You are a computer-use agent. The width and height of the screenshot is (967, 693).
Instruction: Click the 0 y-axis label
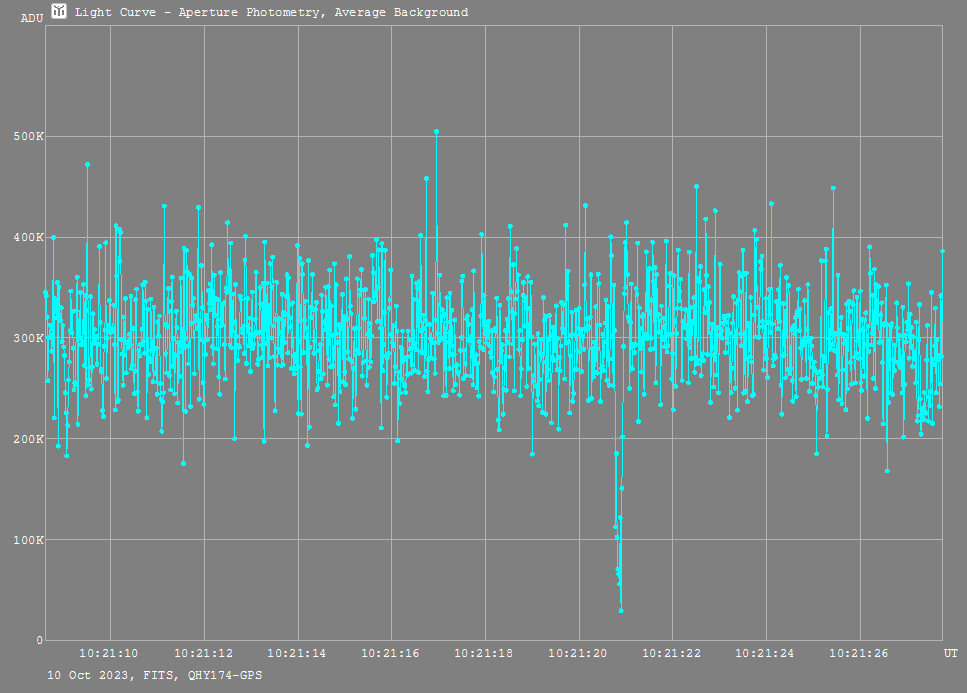coord(39,641)
